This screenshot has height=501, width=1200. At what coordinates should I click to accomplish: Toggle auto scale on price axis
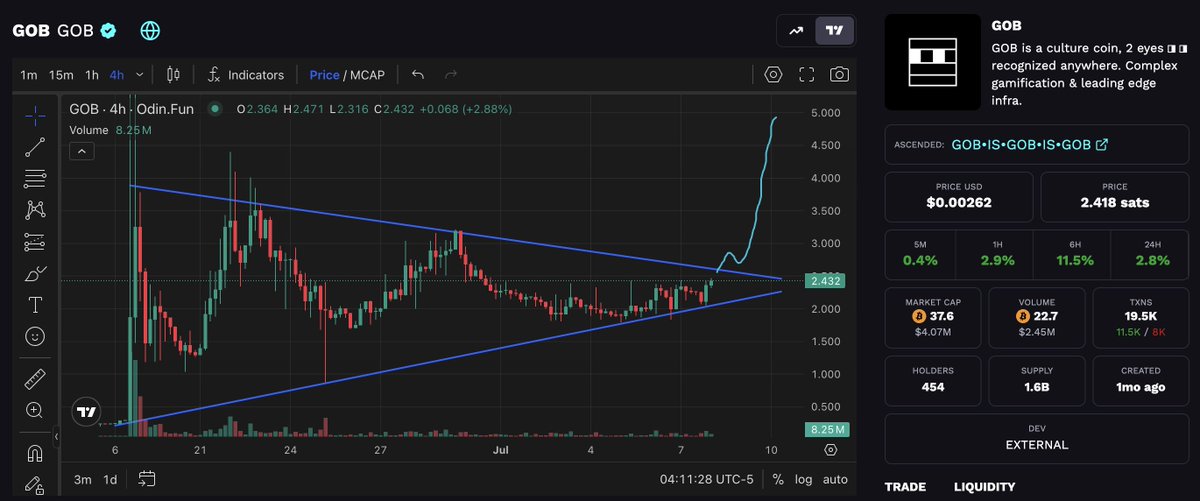click(835, 479)
